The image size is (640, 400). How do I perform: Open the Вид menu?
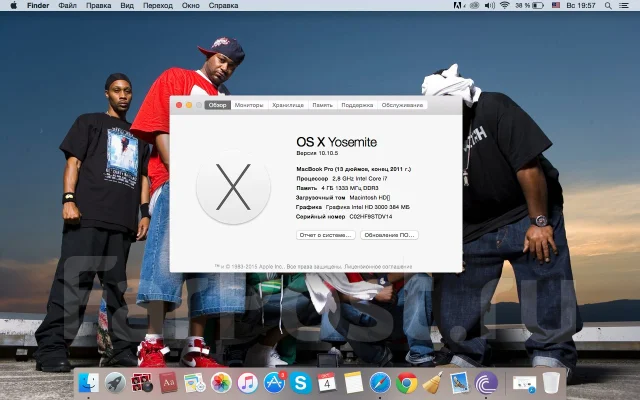tap(127, 5)
